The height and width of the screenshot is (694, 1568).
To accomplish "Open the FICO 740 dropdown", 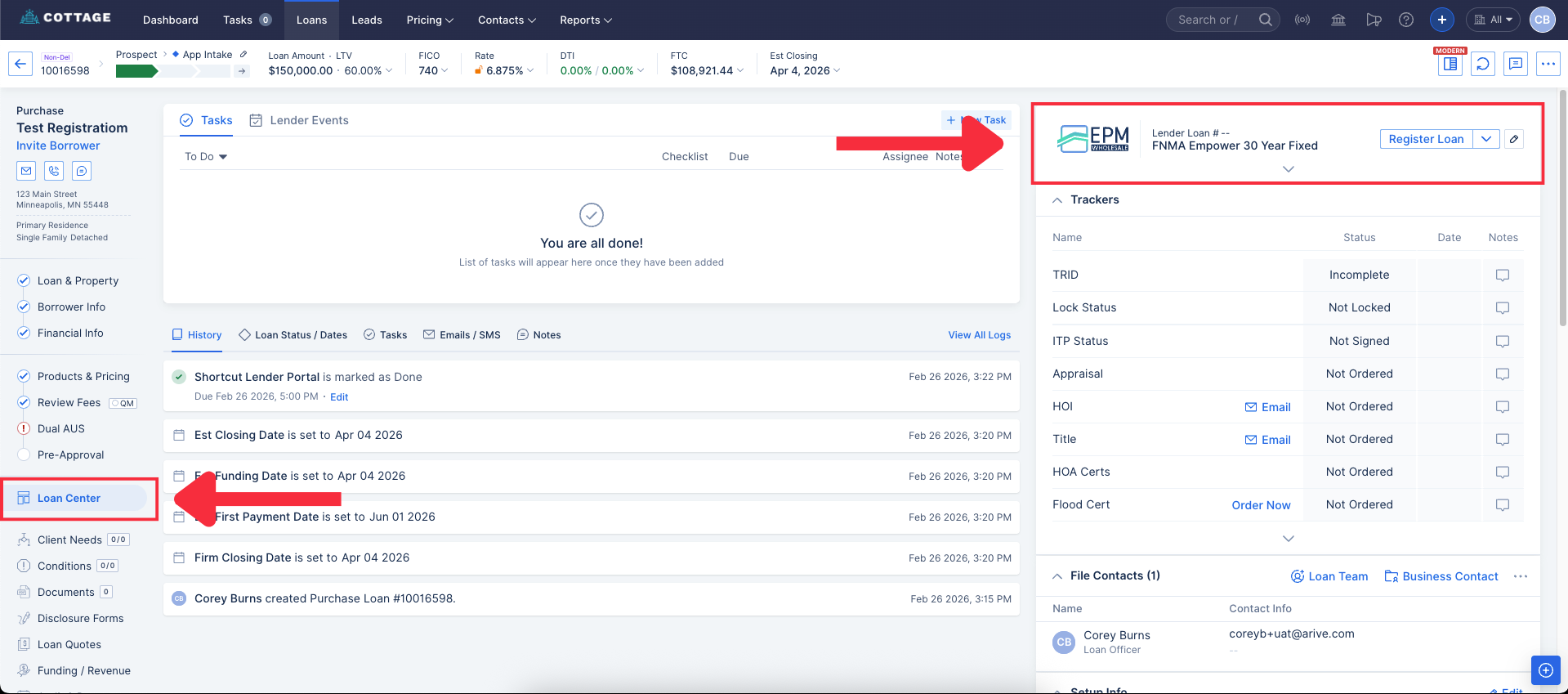I will click(x=433, y=71).
